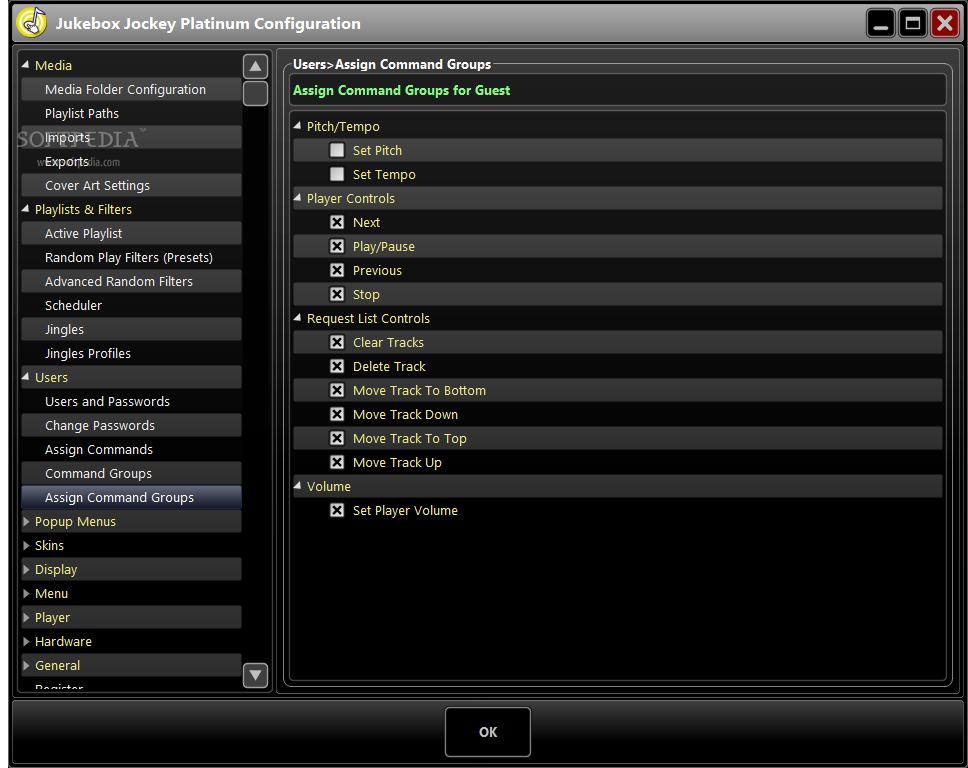The image size is (968, 768).
Task: Collapse the Player Controls group
Action: (298, 198)
